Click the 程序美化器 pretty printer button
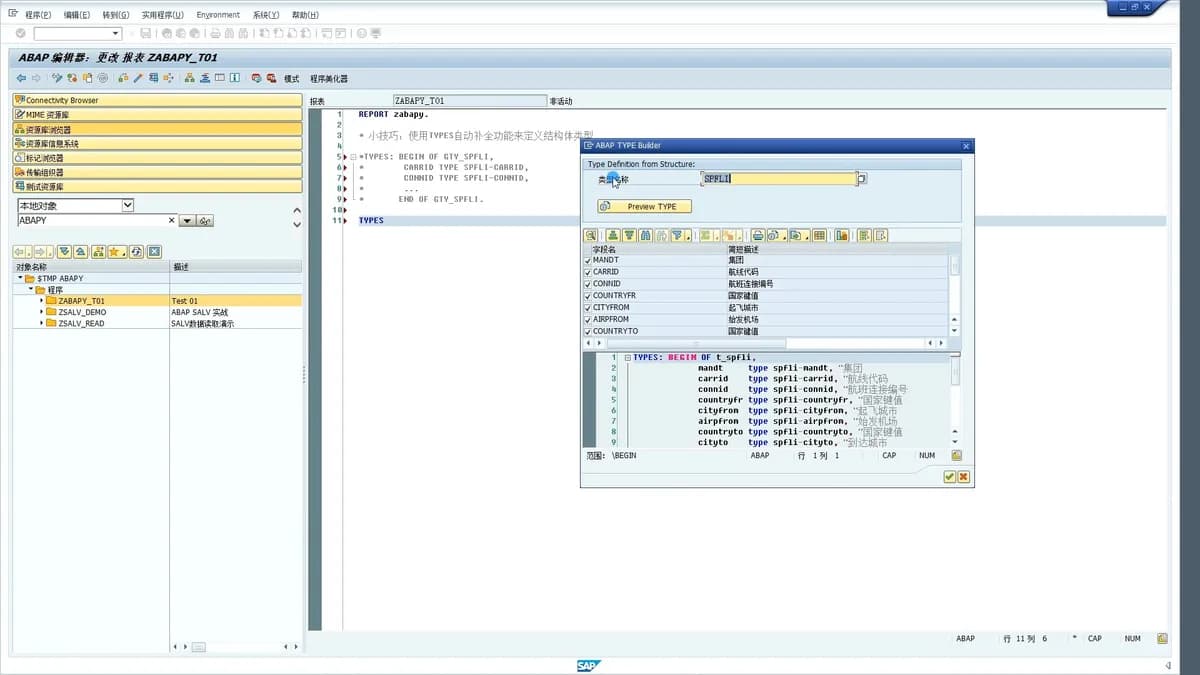The width and height of the screenshot is (1200, 675). pyautogui.click(x=329, y=78)
